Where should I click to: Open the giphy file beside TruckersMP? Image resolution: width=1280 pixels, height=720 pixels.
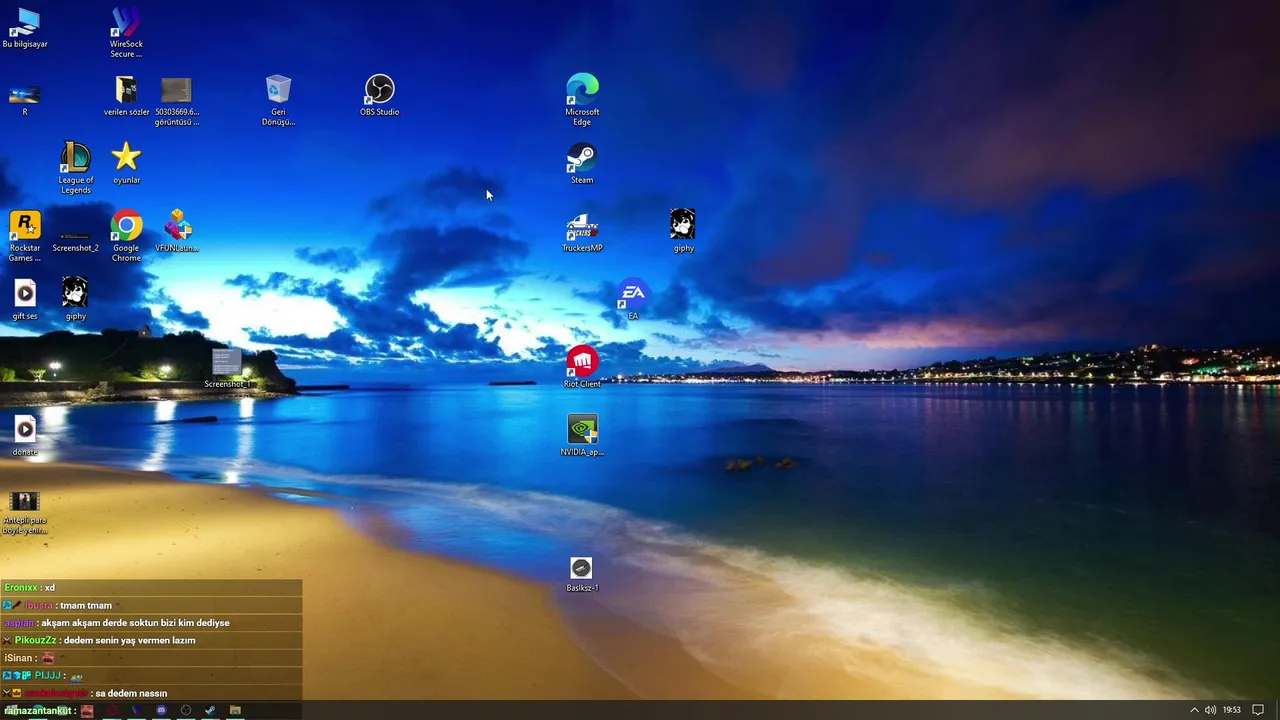(x=683, y=231)
